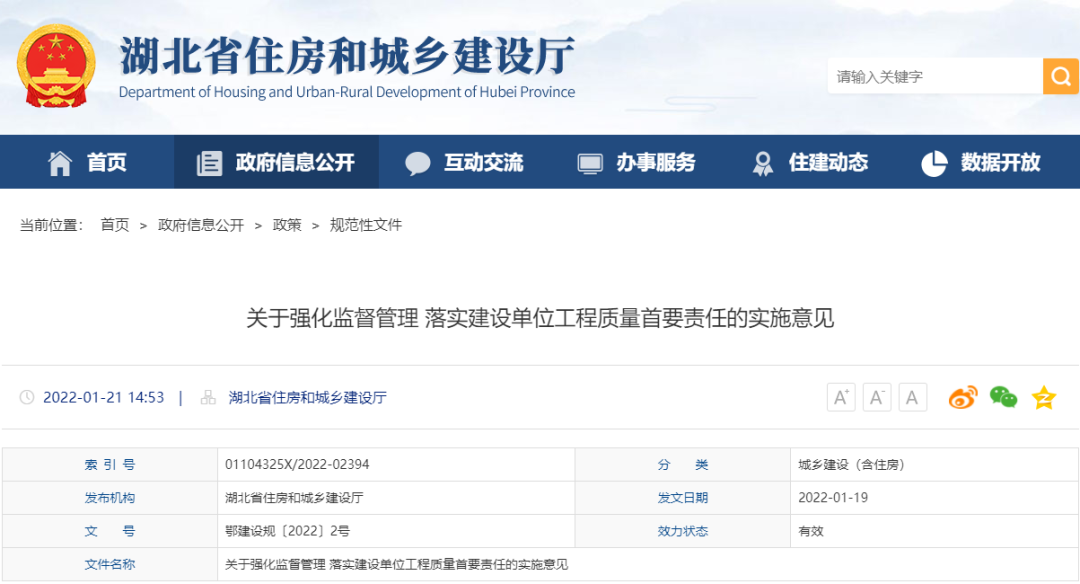The height and width of the screenshot is (584, 1080).
Task: Click 政府信息公开 breadcrumb link
Action: coord(201,225)
